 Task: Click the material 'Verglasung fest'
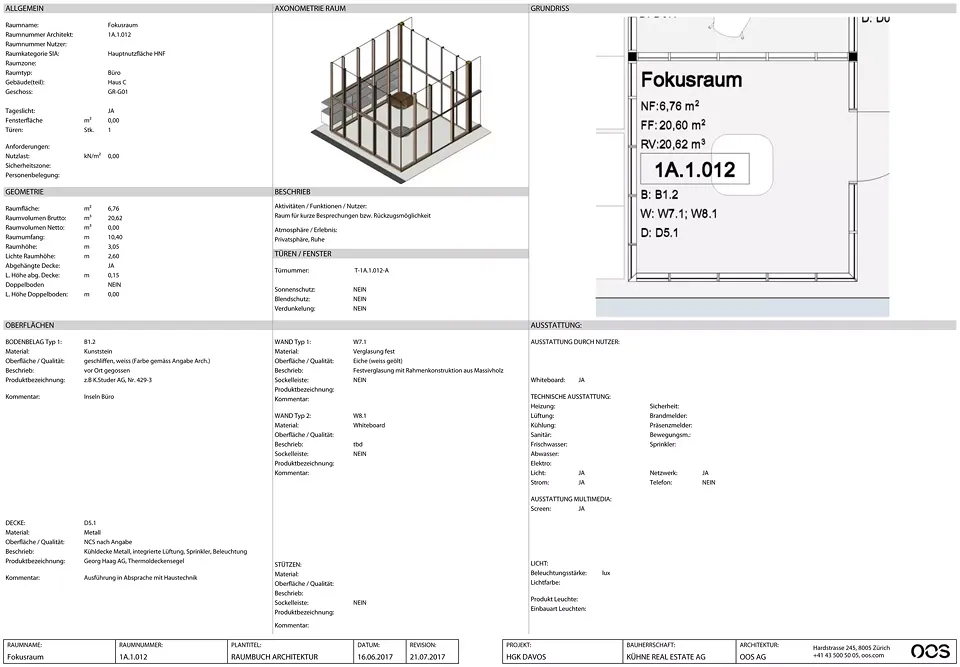[x=373, y=352]
